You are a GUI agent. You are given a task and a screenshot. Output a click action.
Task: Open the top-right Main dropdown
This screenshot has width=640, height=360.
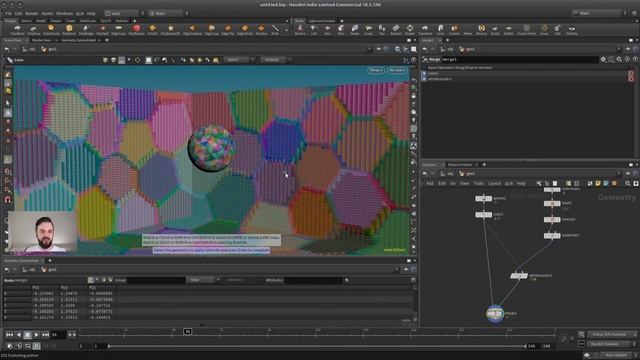click(599, 13)
